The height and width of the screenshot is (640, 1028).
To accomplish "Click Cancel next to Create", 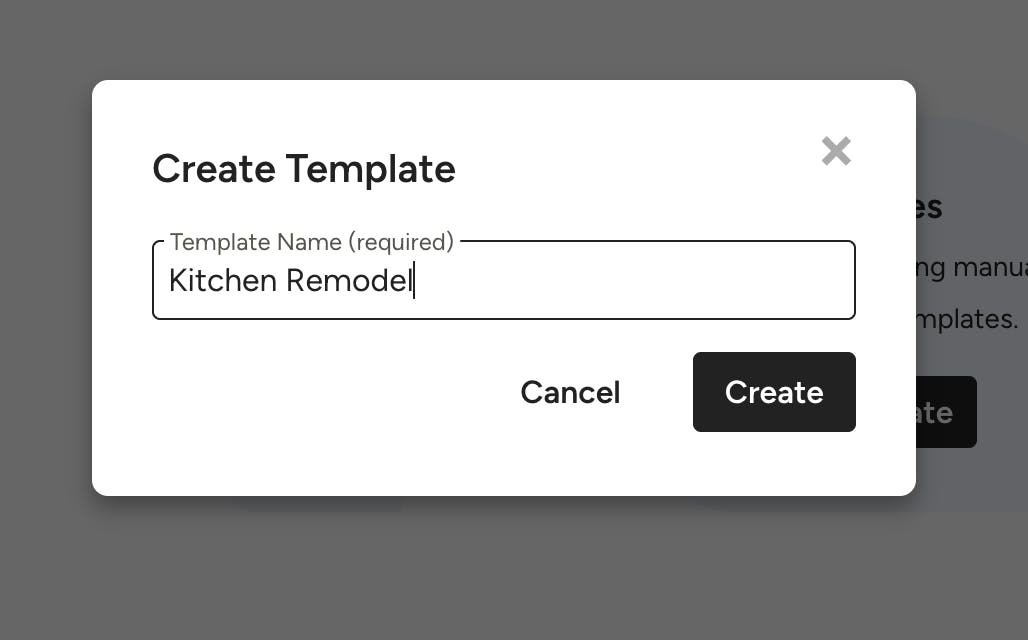I will pyautogui.click(x=570, y=392).
